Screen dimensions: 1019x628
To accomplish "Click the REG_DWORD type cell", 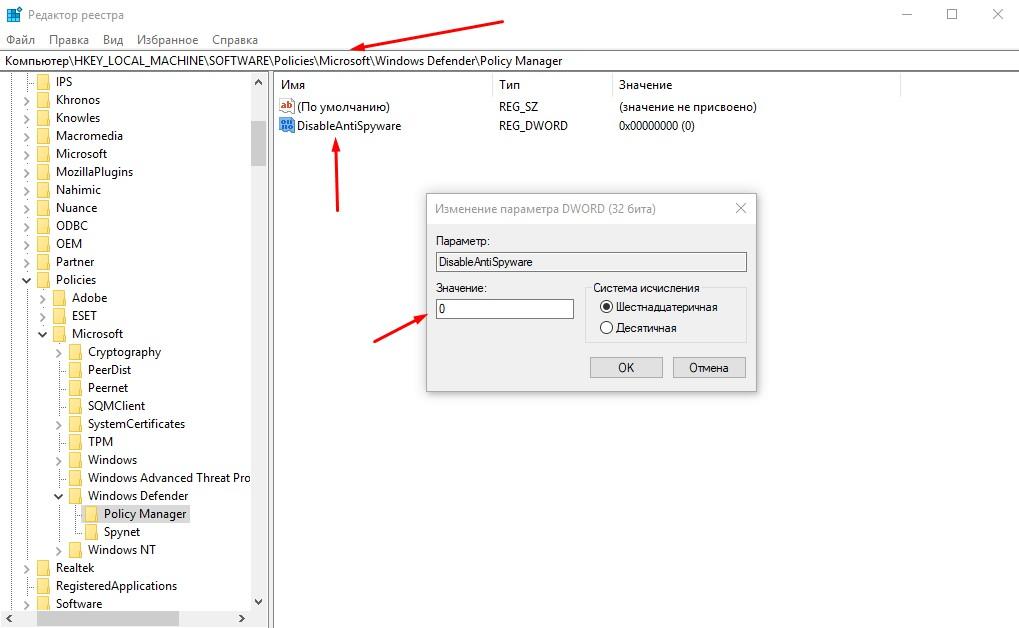I will pyautogui.click(x=533, y=125).
